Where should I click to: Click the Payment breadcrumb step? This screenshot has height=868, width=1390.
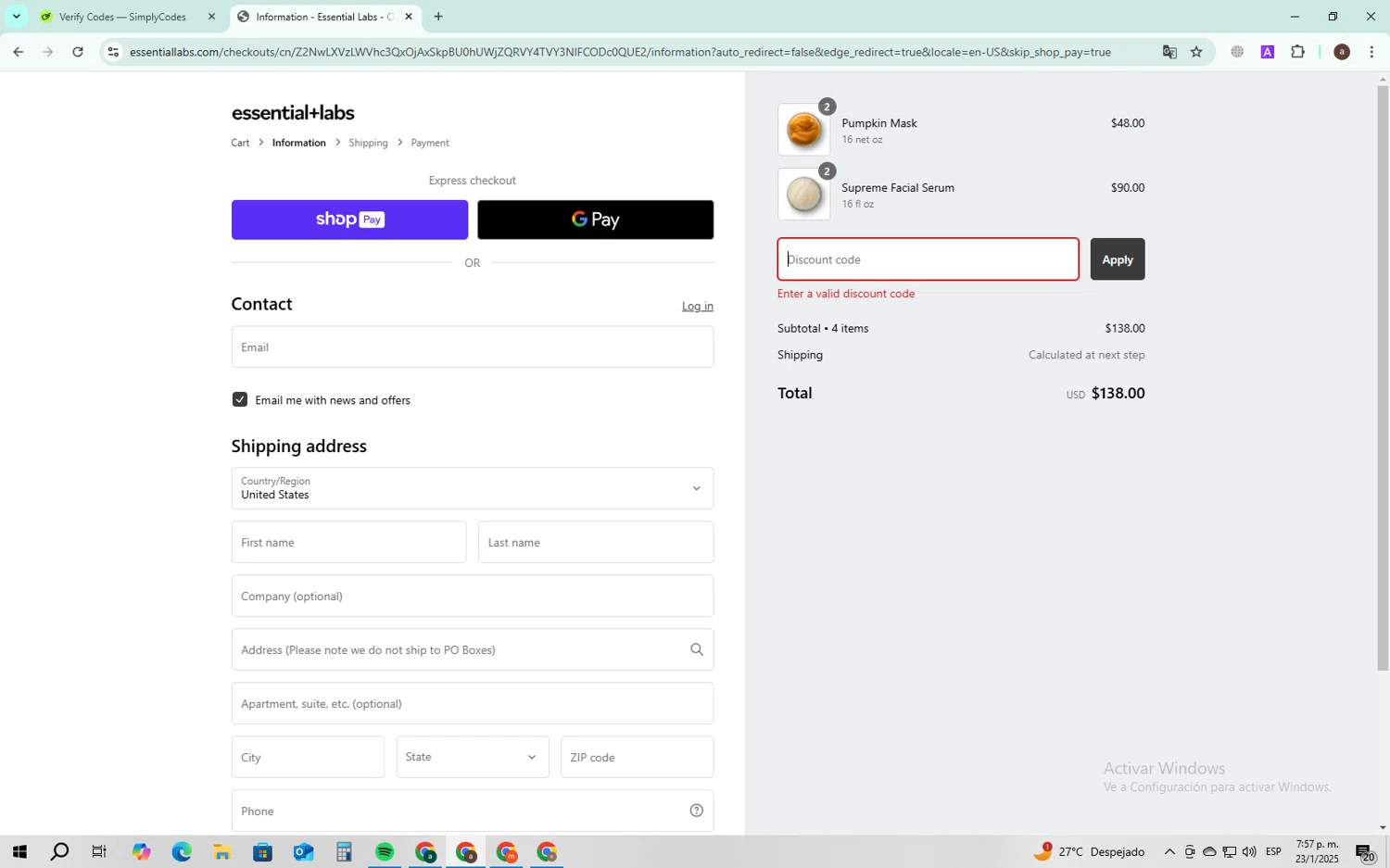(430, 143)
